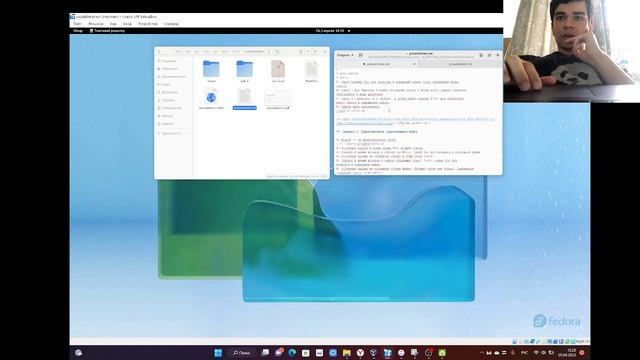Screen dimensions: 640x360
Task: Open the GNOME clock and calendar
Action: tap(330, 31)
